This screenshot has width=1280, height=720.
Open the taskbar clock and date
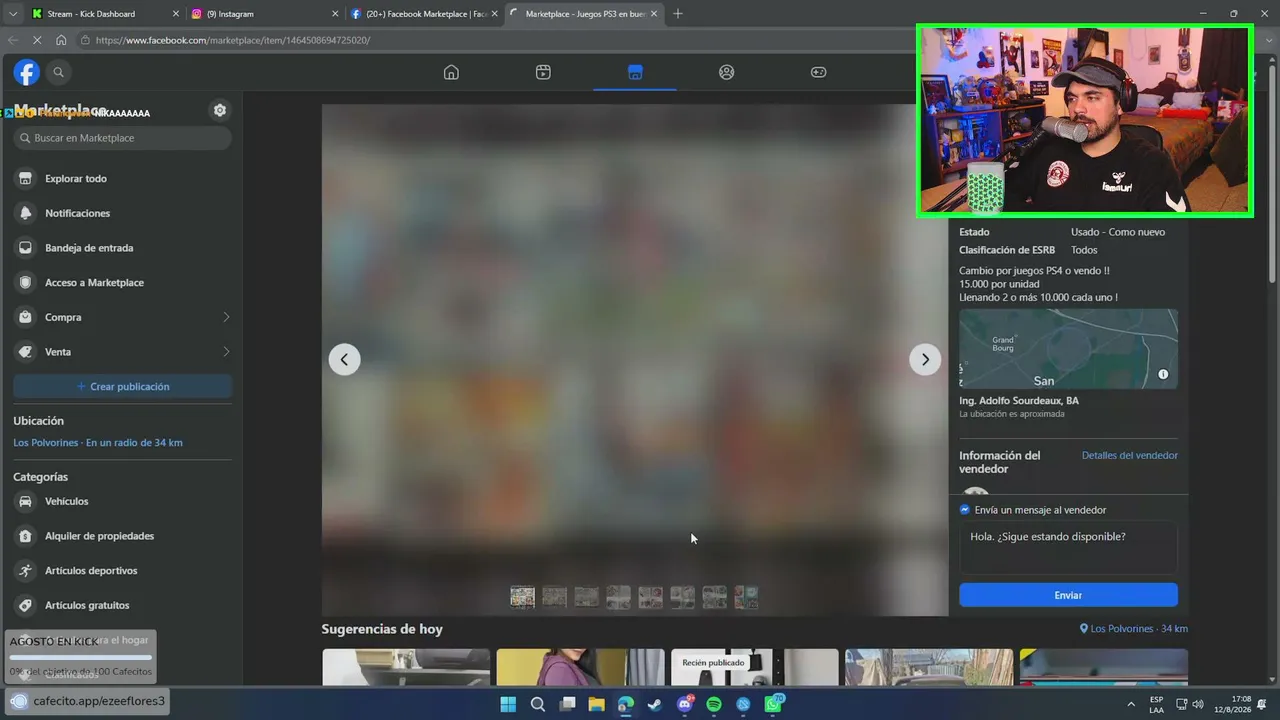pyautogui.click(x=1233, y=704)
